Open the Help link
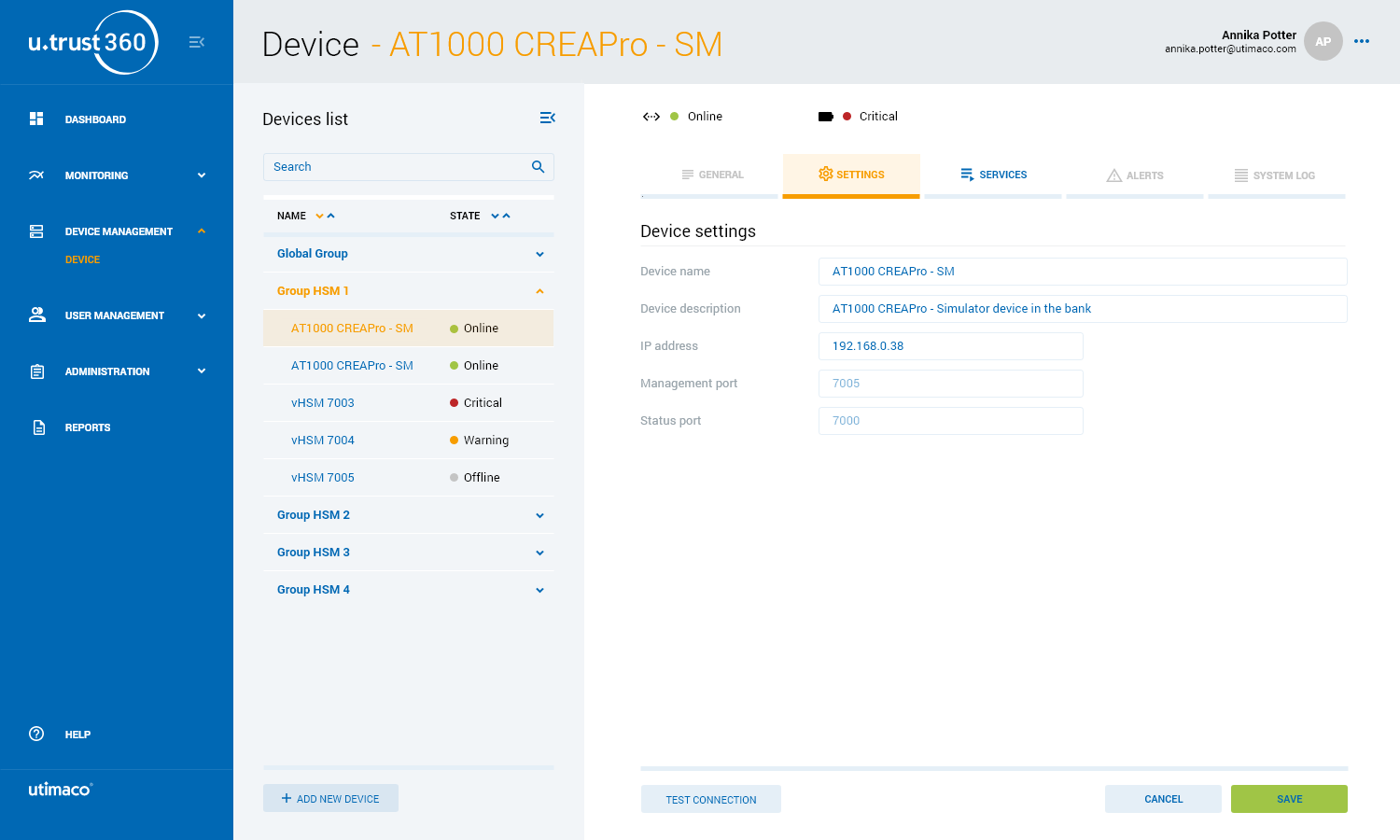 77,735
